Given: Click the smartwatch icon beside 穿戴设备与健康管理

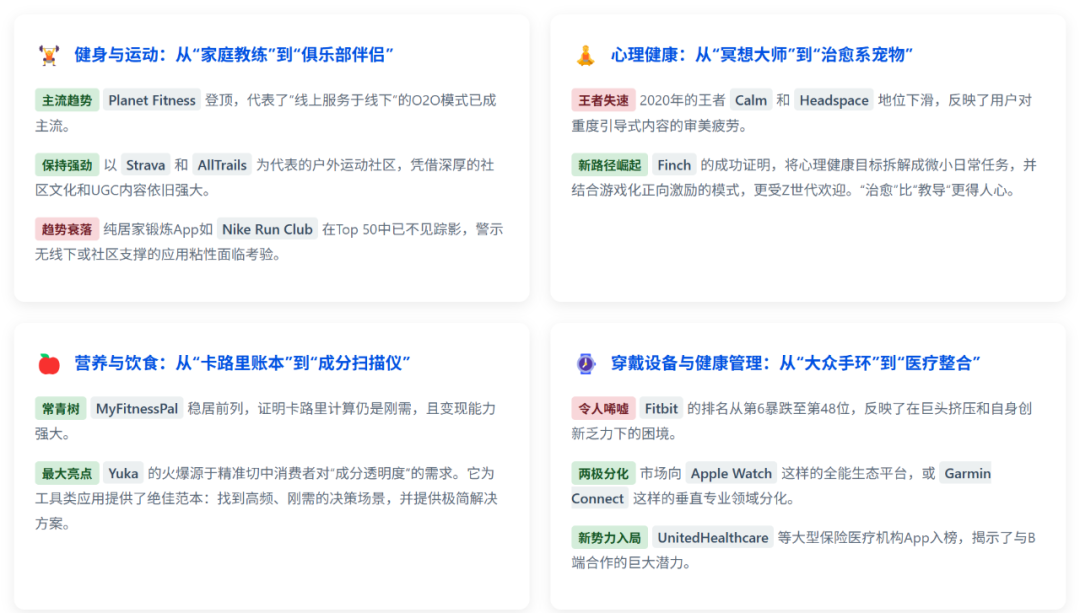Looking at the screenshot, I should pos(585,363).
